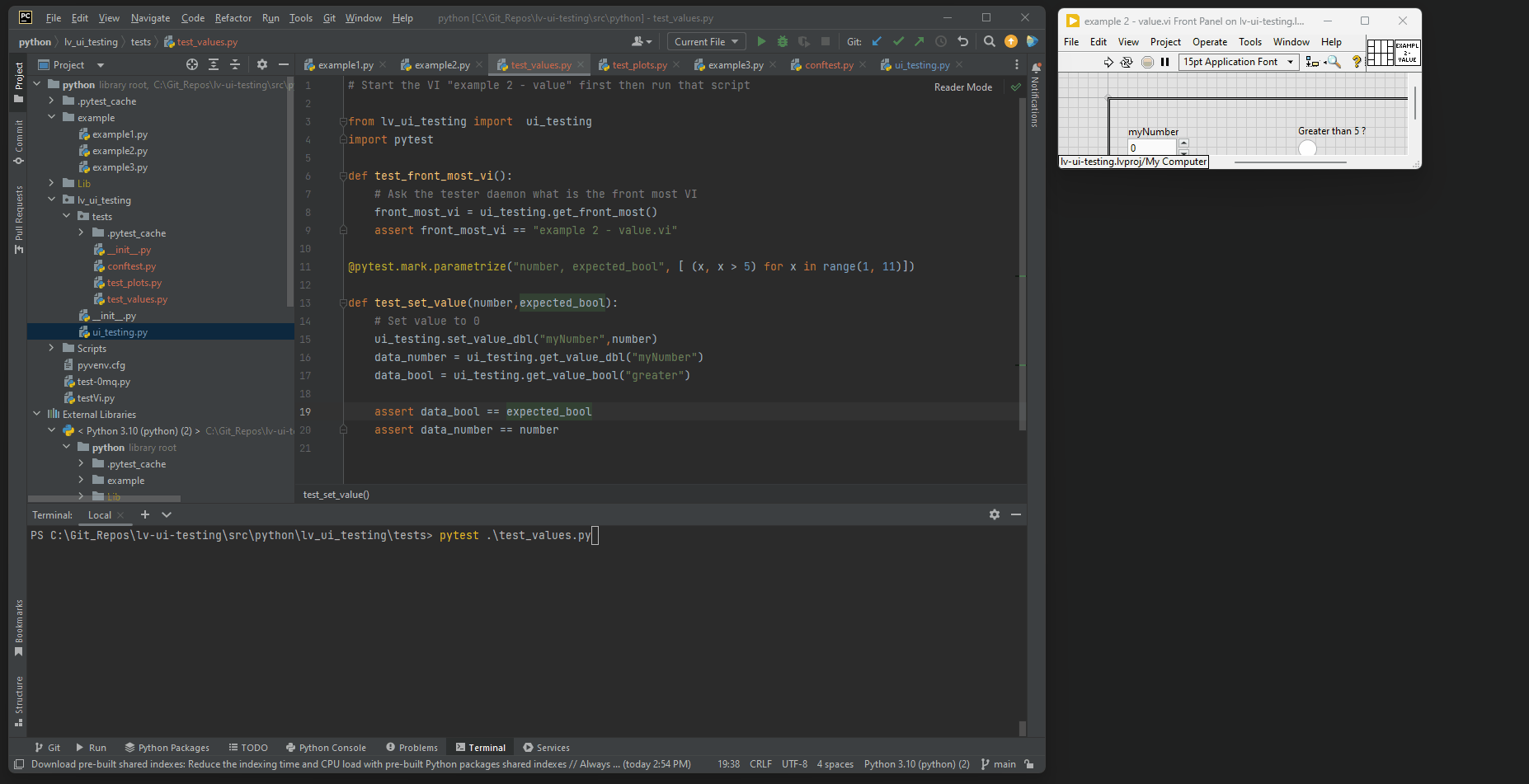Run the VI with LabVIEW's Run arrow
Image resolution: width=1529 pixels, height=784 pixels.
[1109, 62]
